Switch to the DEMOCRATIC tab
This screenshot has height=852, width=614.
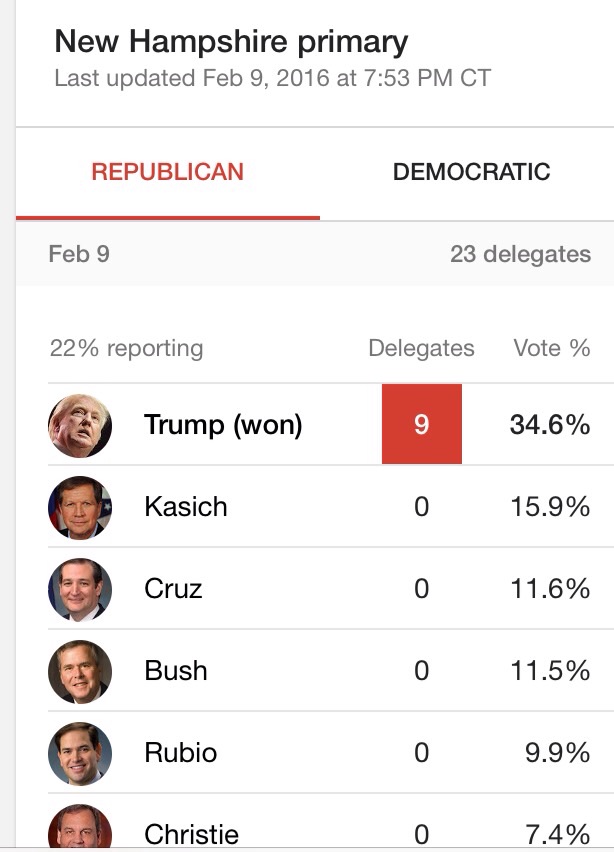tap(471, 172)
